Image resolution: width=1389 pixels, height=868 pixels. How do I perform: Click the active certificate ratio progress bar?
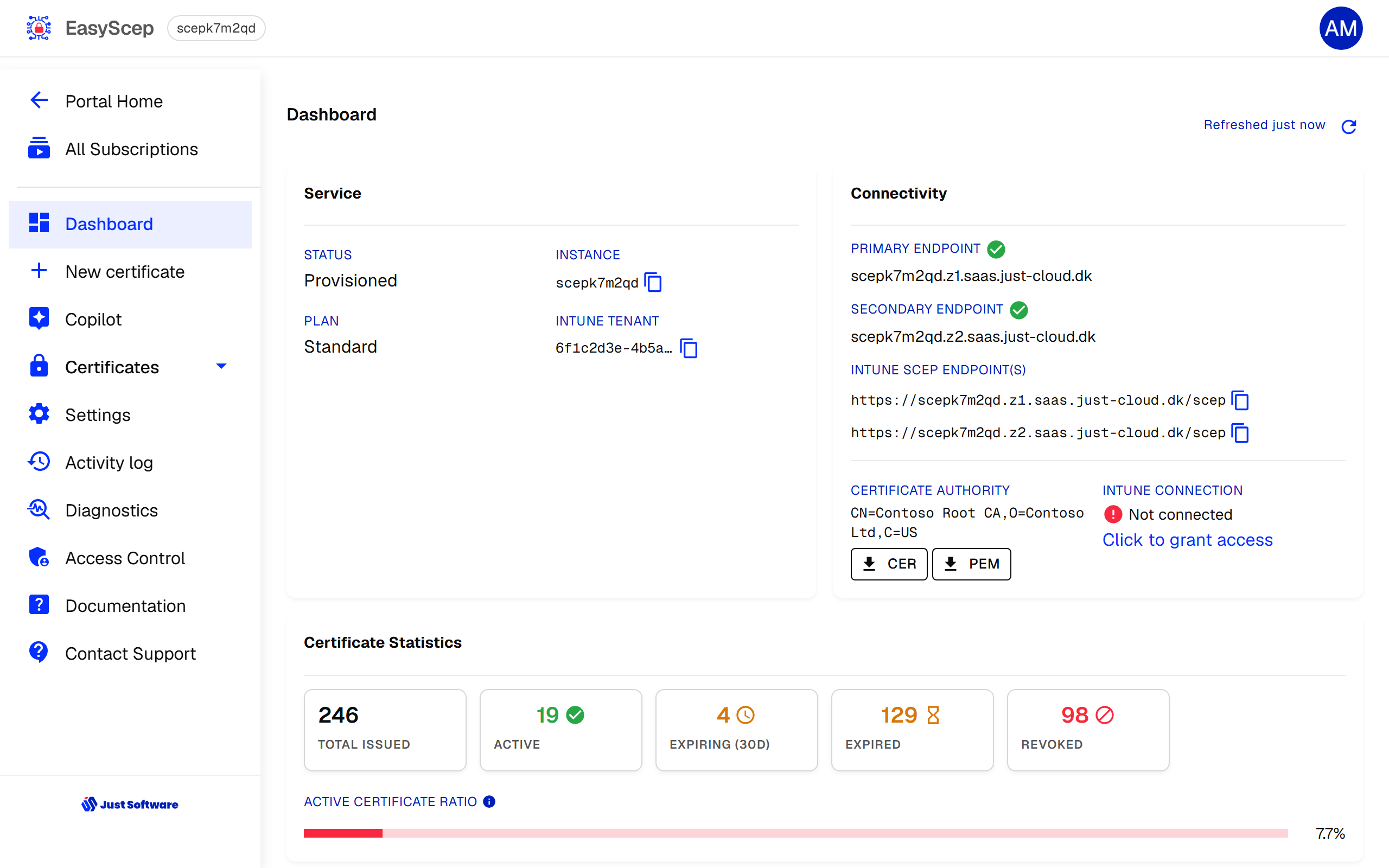pyautogui.click(x=795, y=833)
